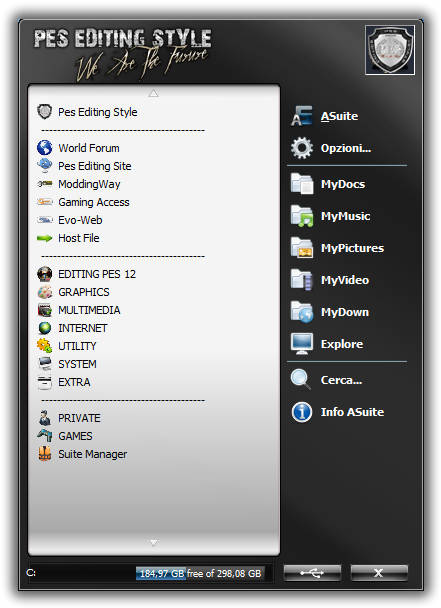Select the "ModdingWay" item text

[89, 184]
